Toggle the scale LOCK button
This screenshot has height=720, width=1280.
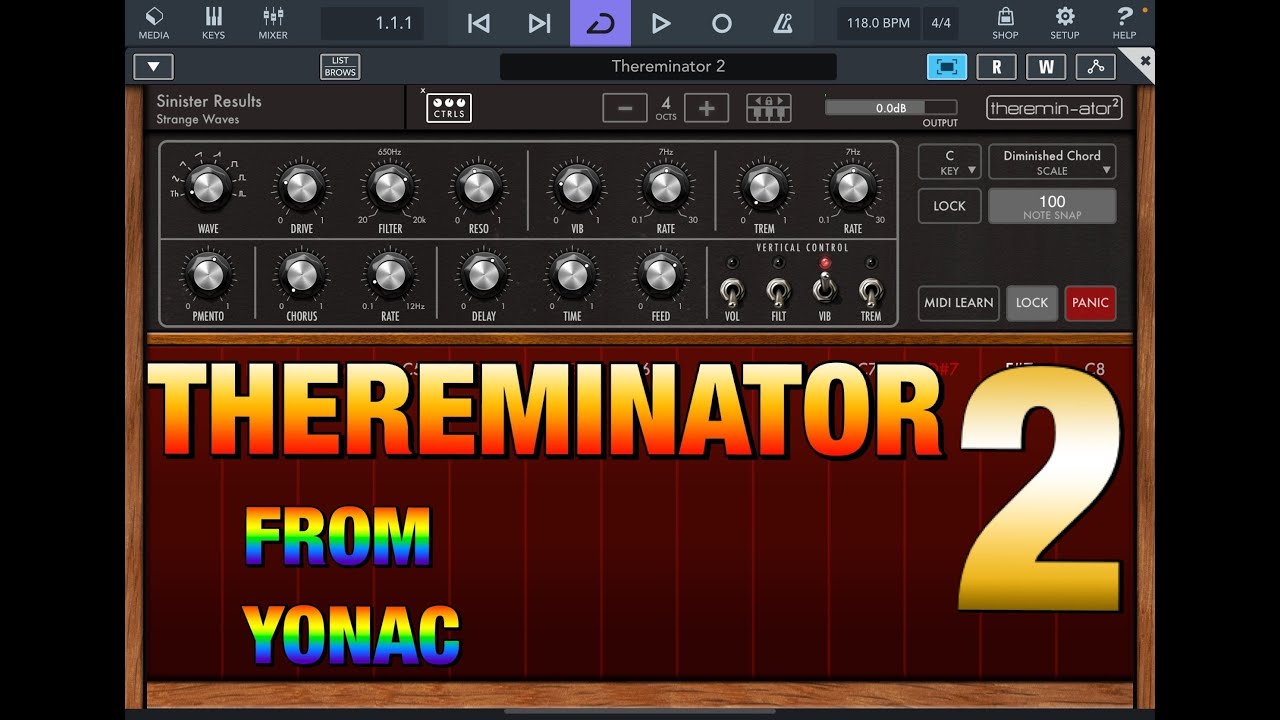pyautogui.click(x=949, y=206)
